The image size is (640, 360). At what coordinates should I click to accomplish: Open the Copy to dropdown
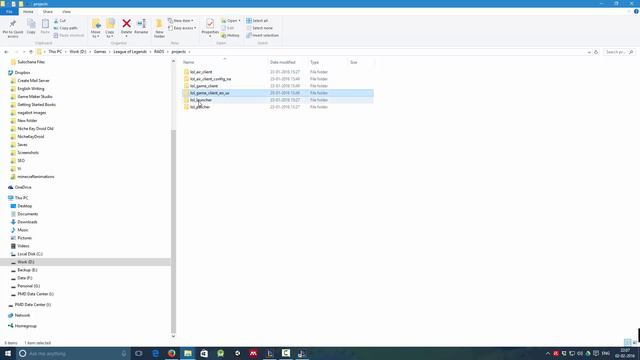point(110,29)
